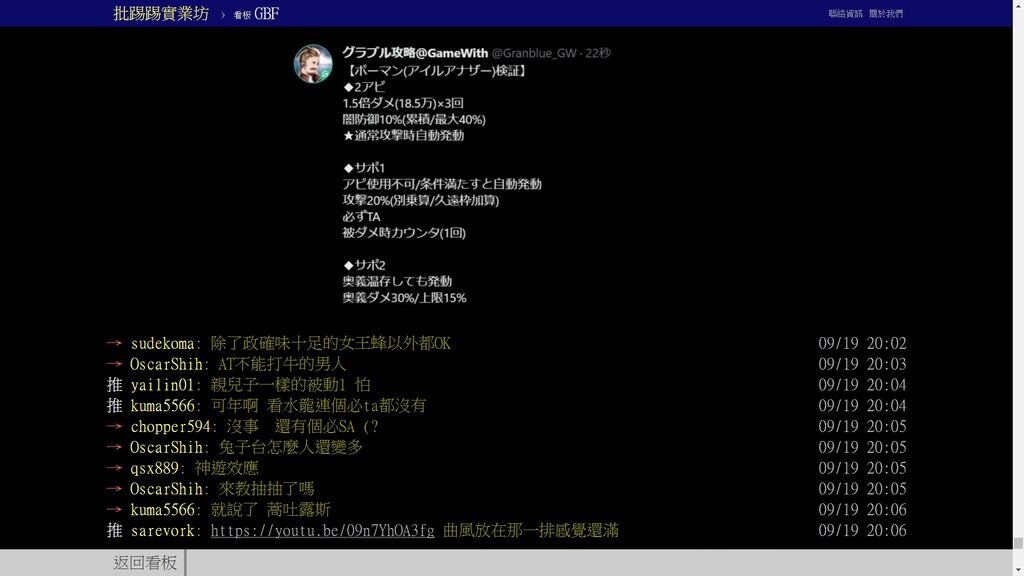
Task: Select username sudekoma in comments
Action: pos(162,344)
